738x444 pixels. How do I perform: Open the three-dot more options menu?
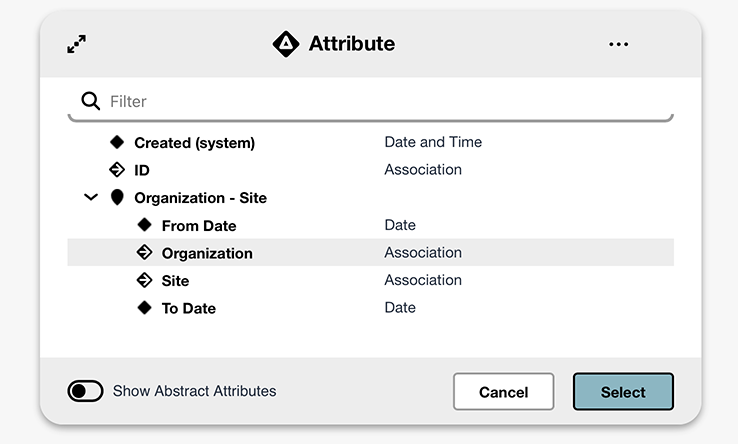pos(619,44)
